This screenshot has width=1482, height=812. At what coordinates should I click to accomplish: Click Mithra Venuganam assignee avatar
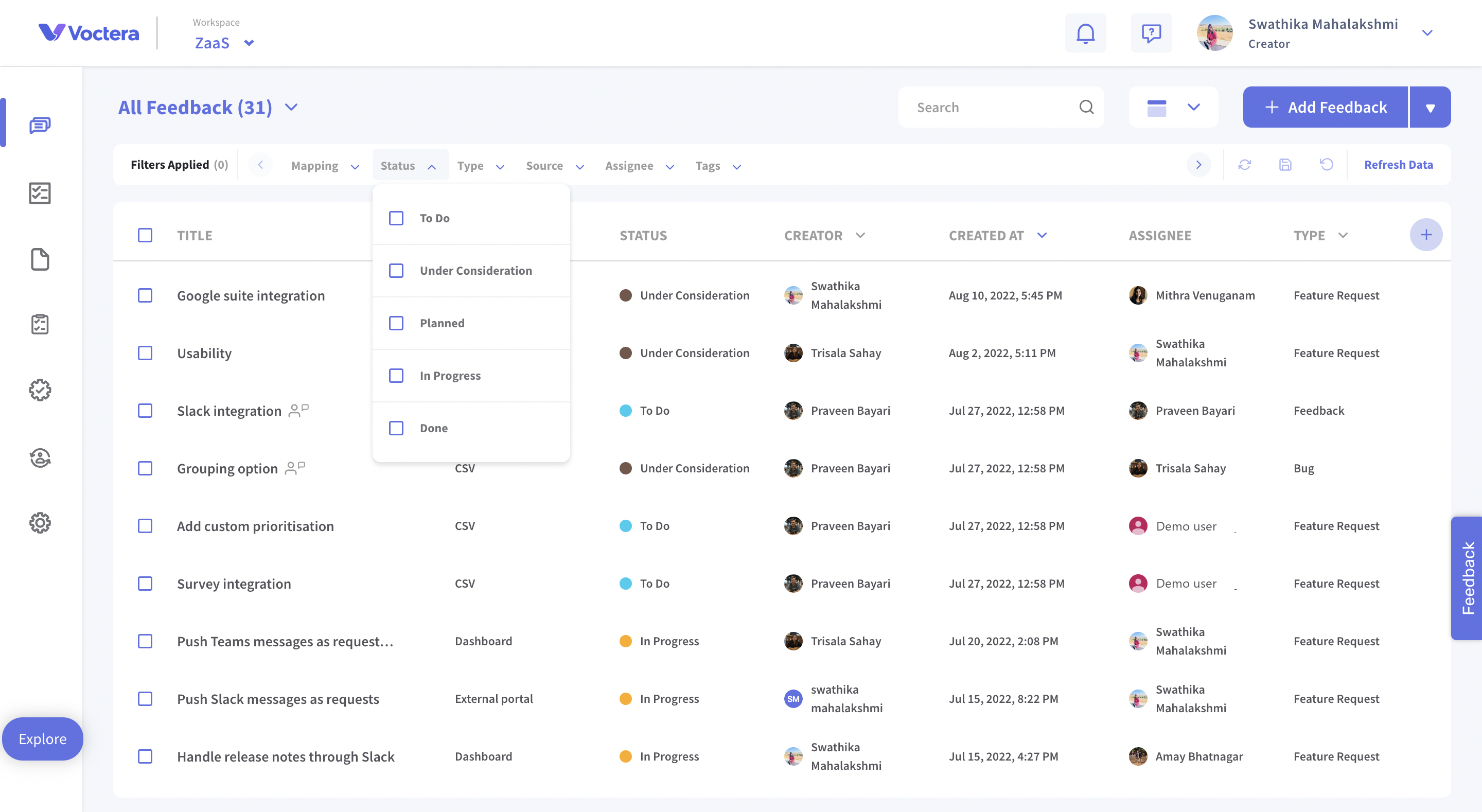(x=1137, y=295)
